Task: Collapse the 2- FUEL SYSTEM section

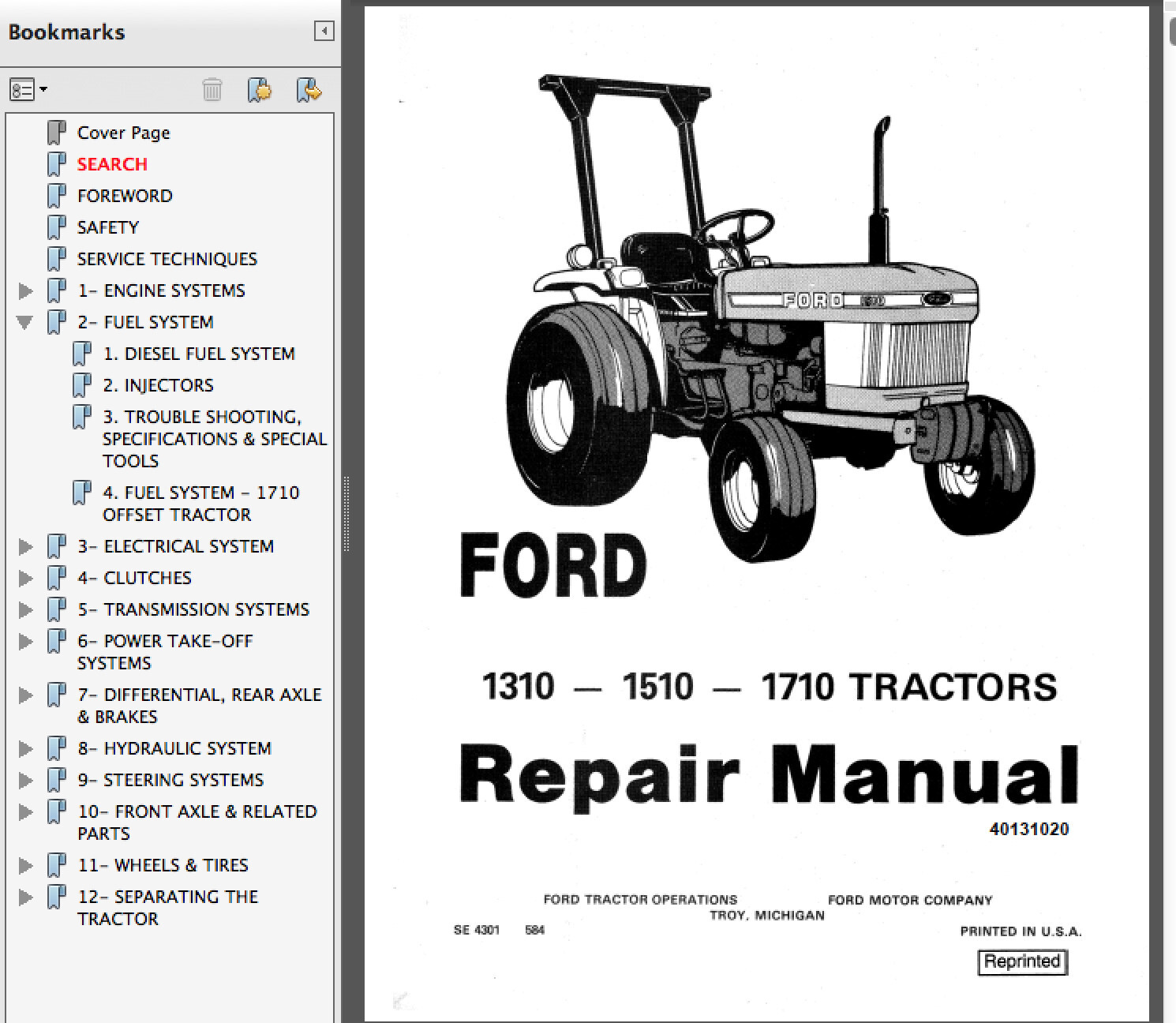Action: click(25, 322)
